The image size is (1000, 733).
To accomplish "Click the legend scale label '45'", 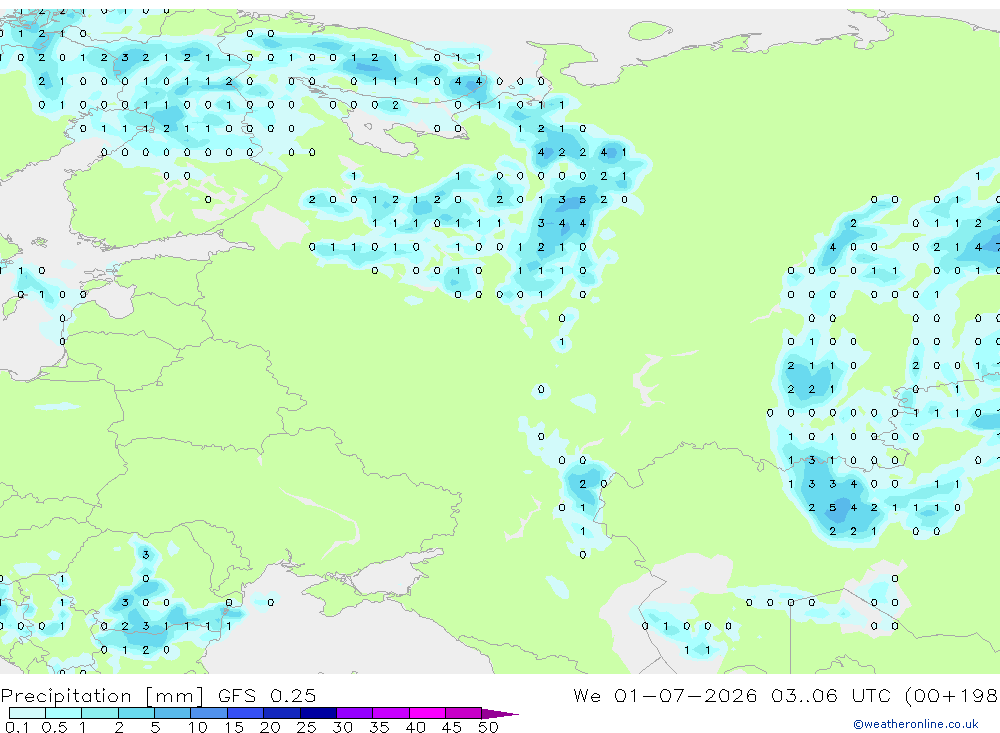I will tap(452, 727).
